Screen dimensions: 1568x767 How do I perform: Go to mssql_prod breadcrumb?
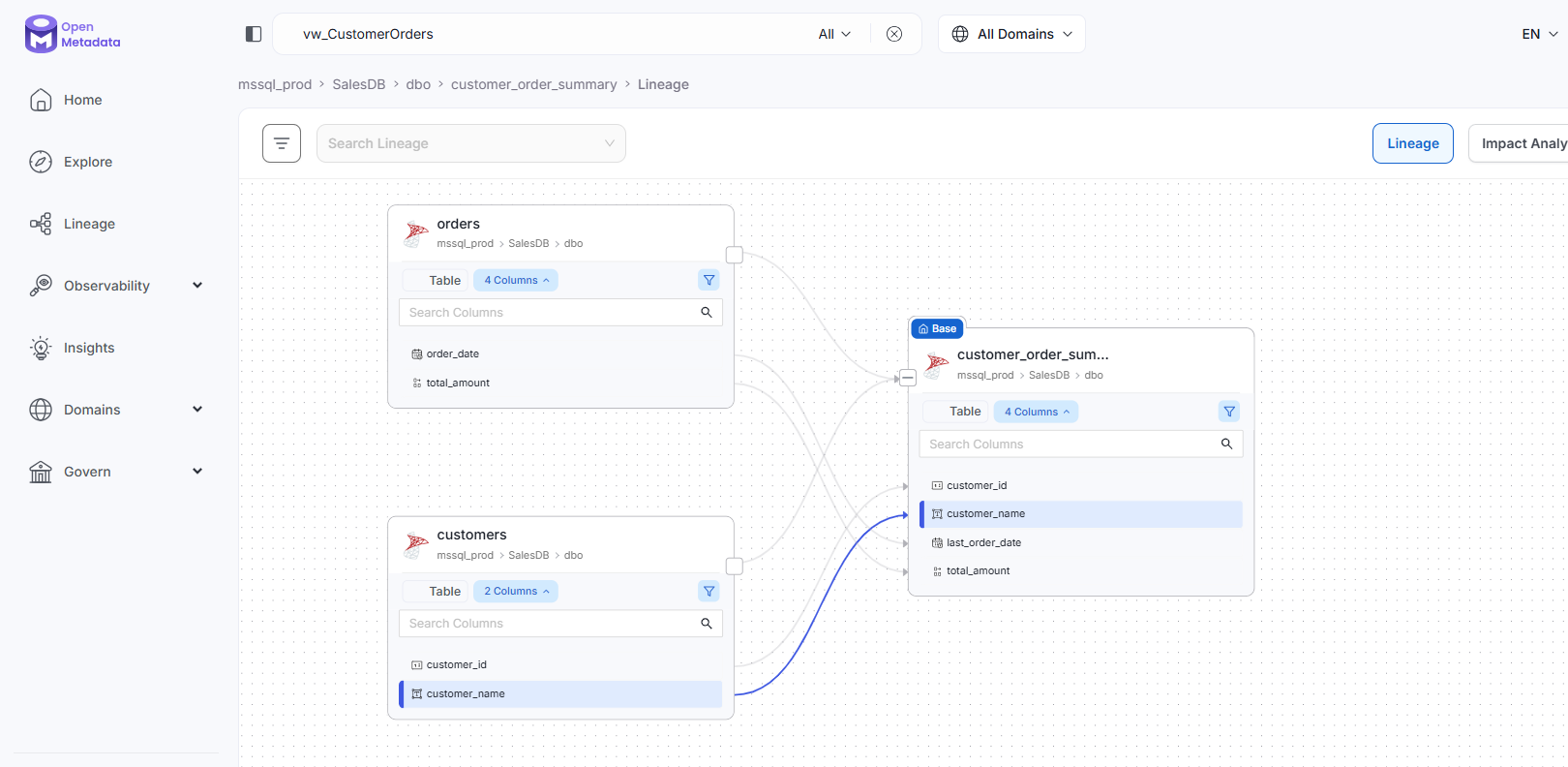tap(275, 84)
